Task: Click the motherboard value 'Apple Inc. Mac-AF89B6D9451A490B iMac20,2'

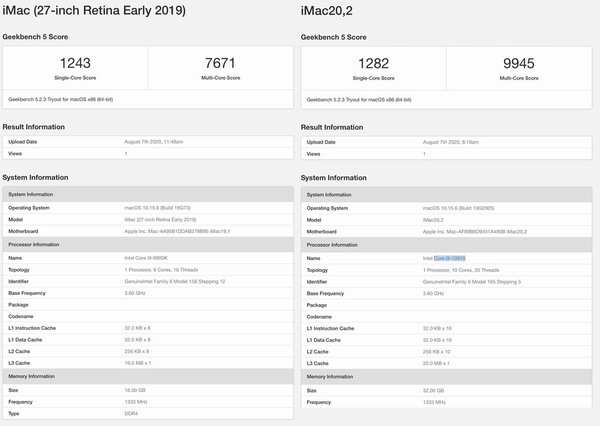Action: pos(475,232)
